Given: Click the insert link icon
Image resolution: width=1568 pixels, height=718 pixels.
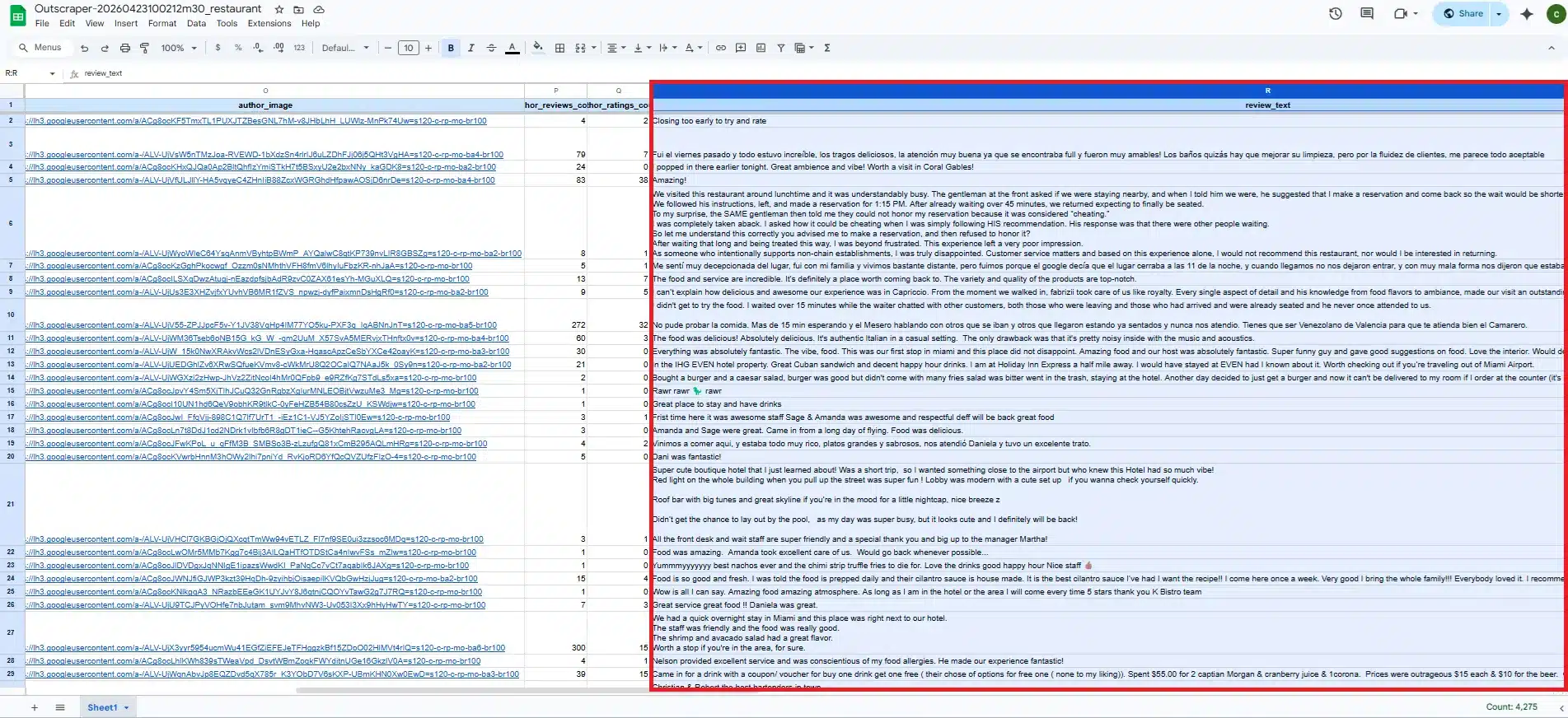Looking at the screenshot, I should tap(720, 48).
